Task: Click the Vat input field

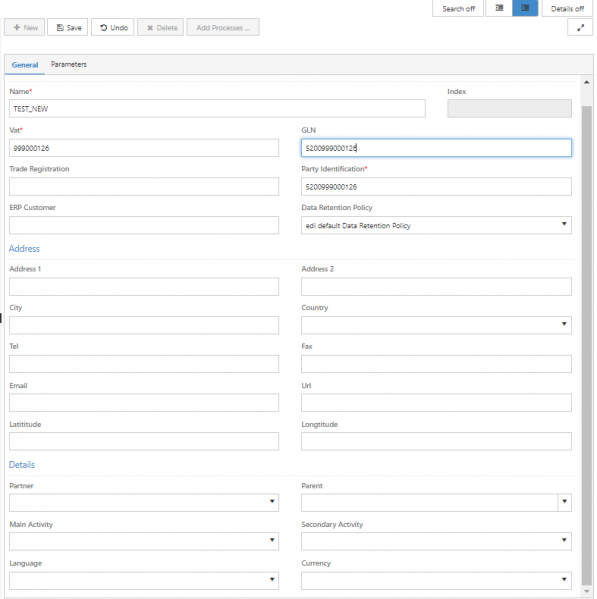Action: tap(144, 148)
